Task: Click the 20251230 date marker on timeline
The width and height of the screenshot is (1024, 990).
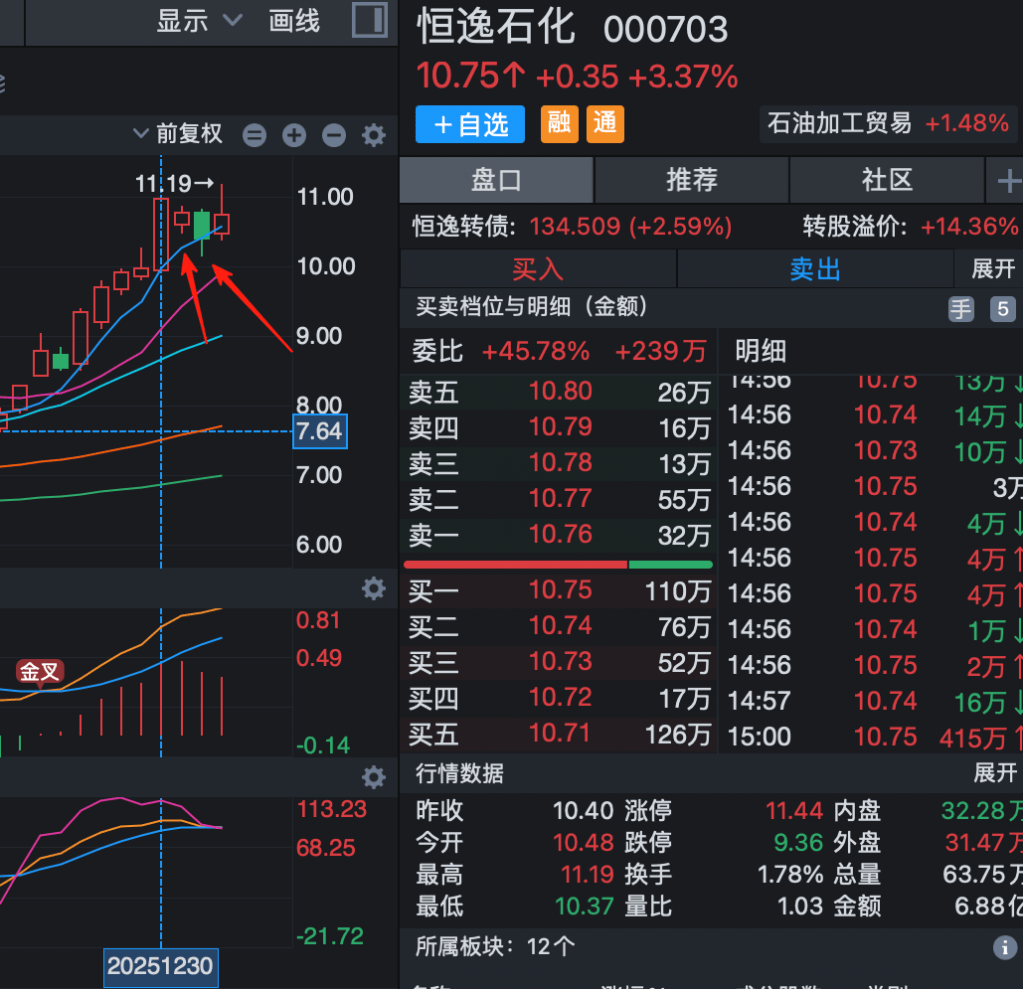Action: tap(160, 967)
